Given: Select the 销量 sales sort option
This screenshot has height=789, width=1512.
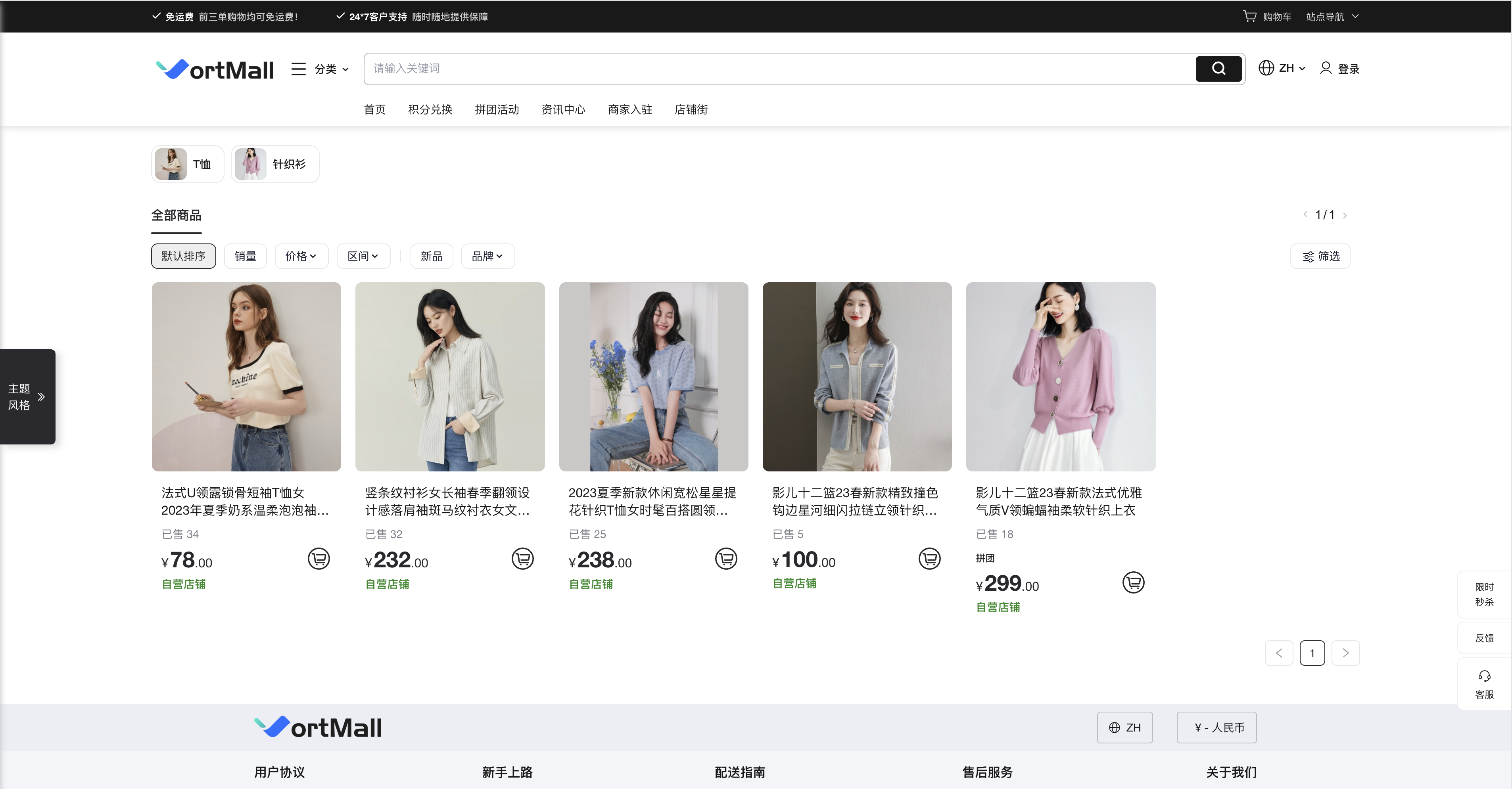Looking at the screenshot, I should (x=246, y=257).
